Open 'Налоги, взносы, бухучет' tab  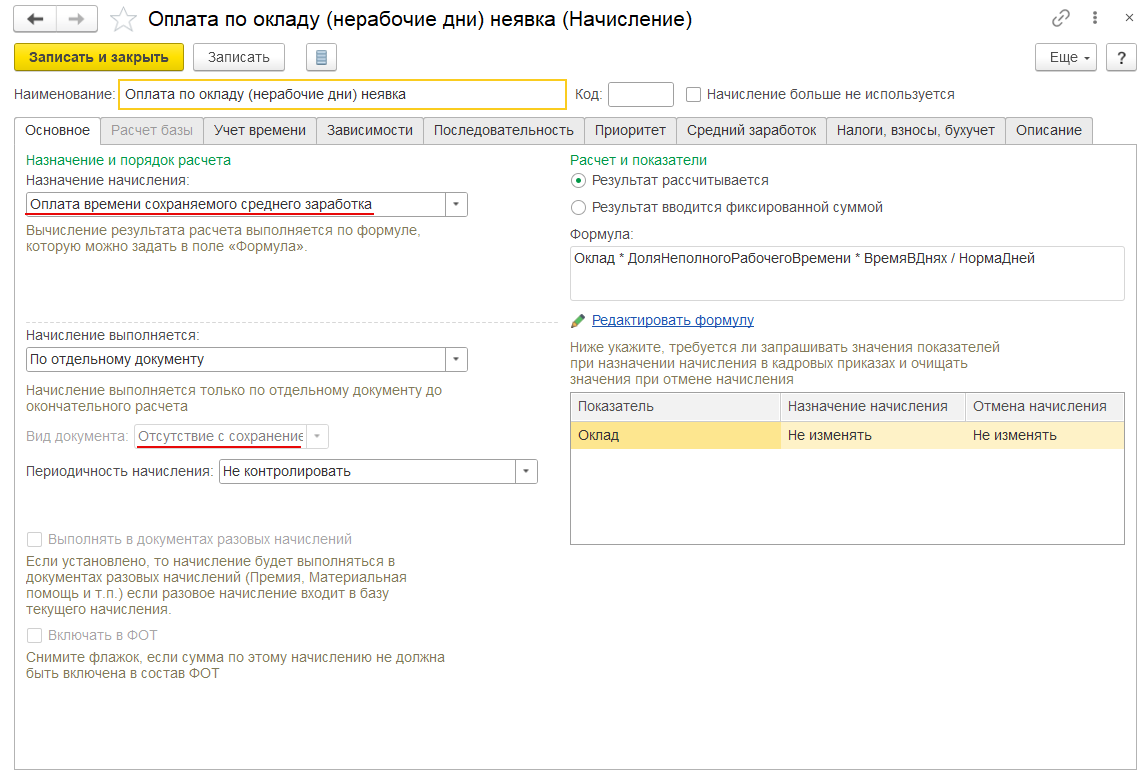click(x=915, y=130)
